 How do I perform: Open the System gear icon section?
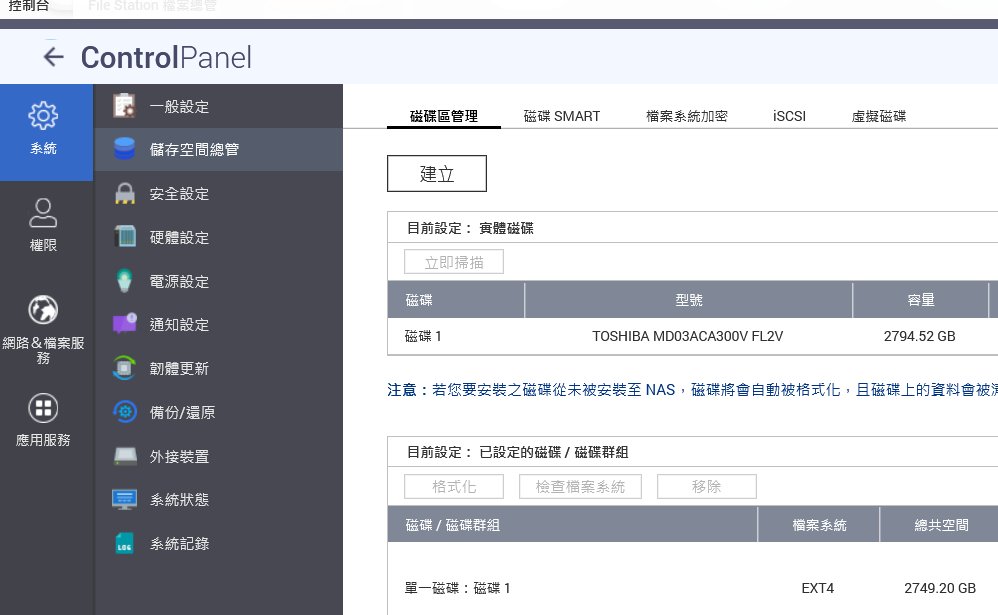[43, 117]
